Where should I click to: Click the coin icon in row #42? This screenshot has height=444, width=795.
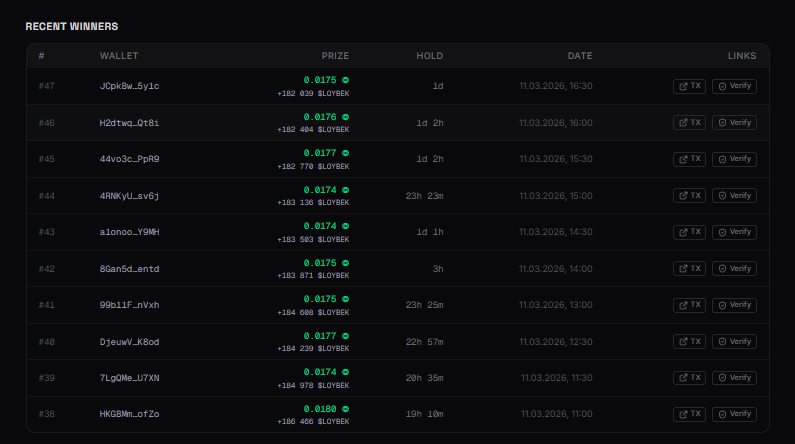pos(345,263)
